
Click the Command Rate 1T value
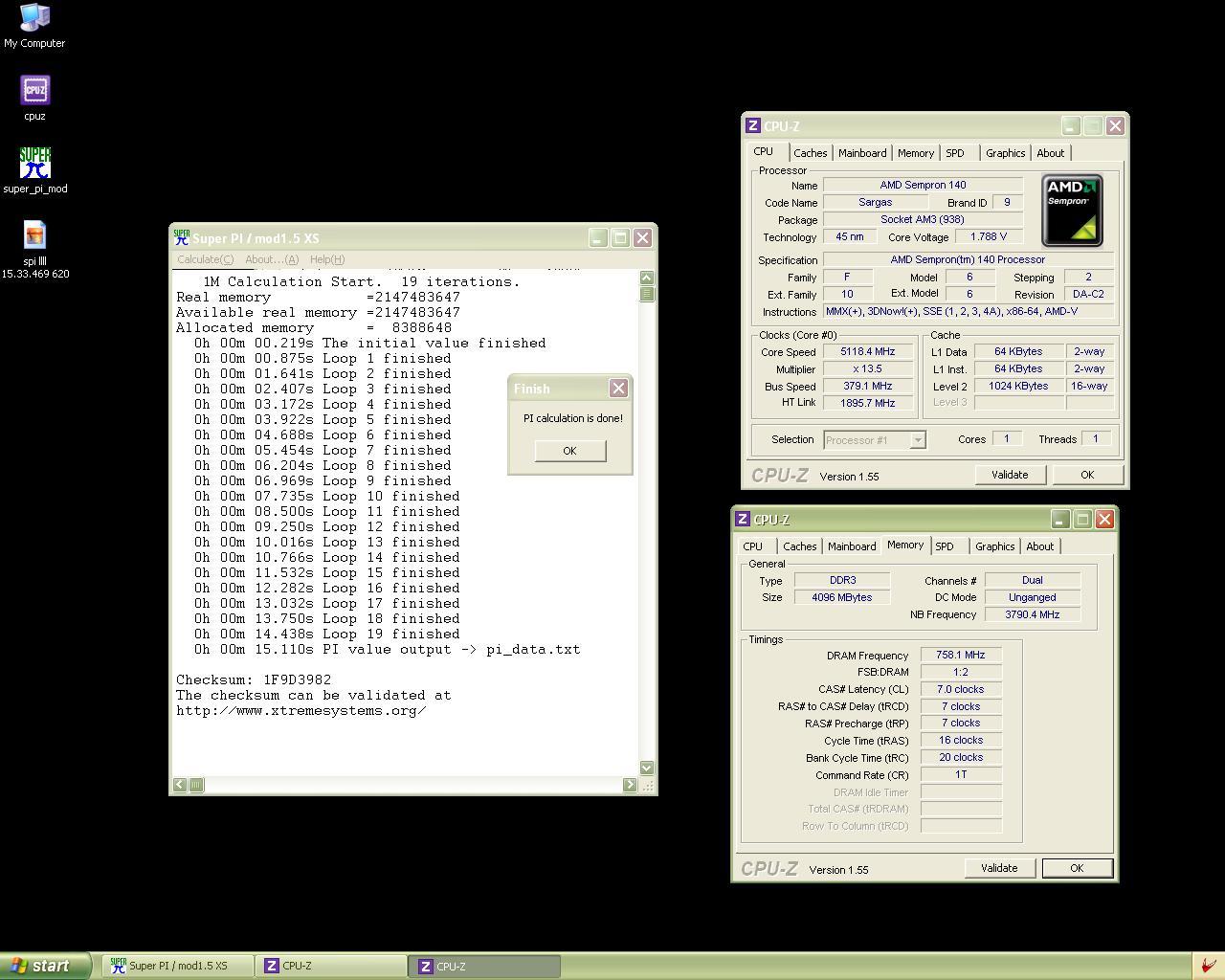click(961, 775)
